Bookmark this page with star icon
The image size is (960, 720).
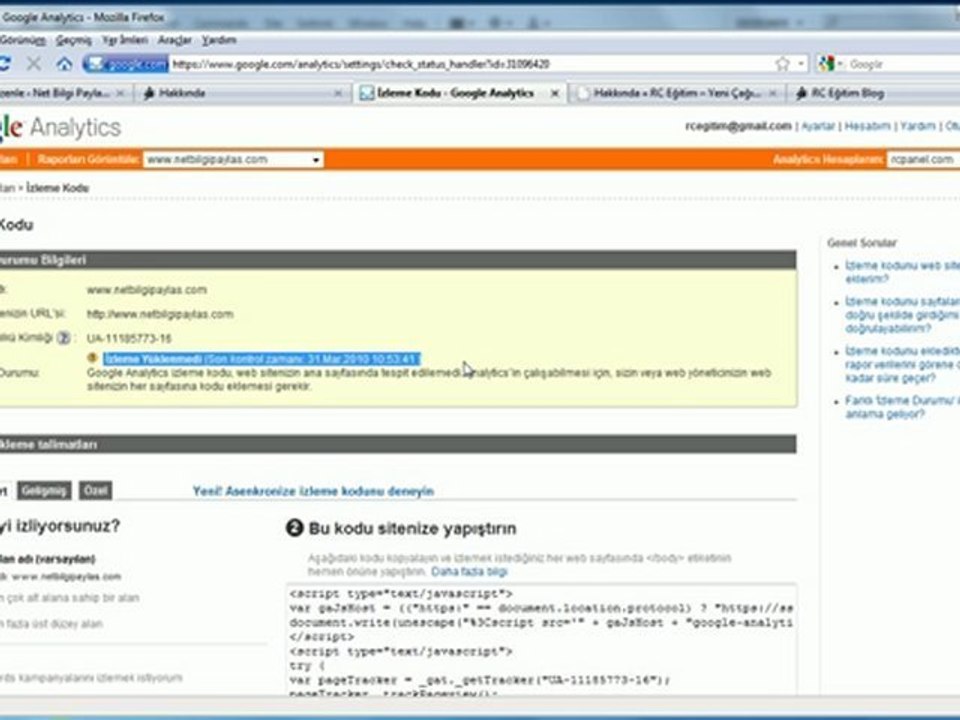point(782,64)
